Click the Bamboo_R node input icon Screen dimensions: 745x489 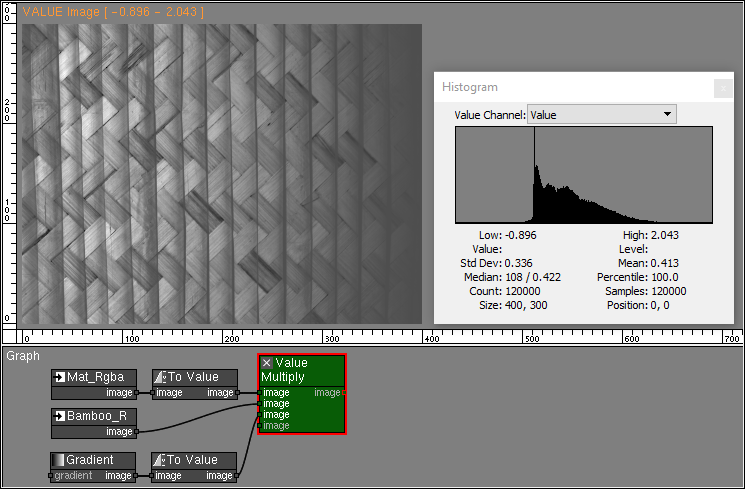(x=60, y=416)
